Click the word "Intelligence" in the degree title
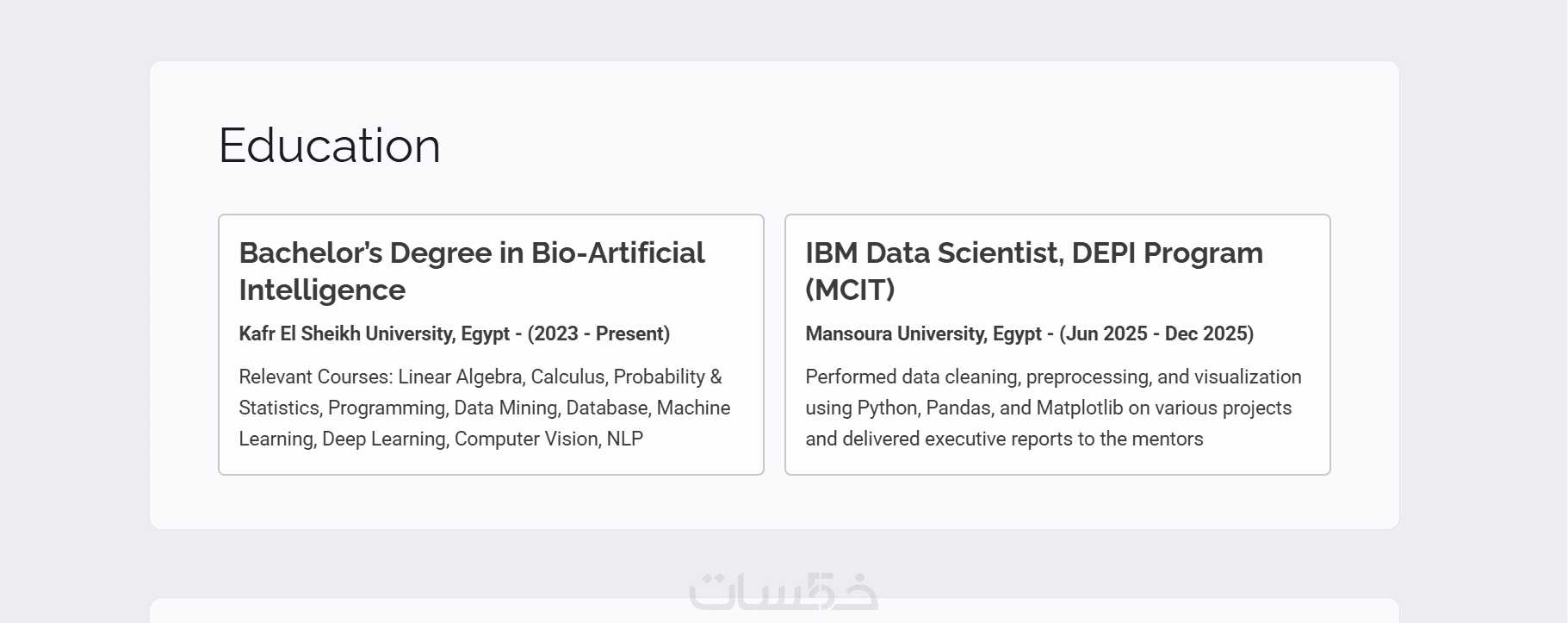Viewport: 1568px width, 623px height. point(322,290)
